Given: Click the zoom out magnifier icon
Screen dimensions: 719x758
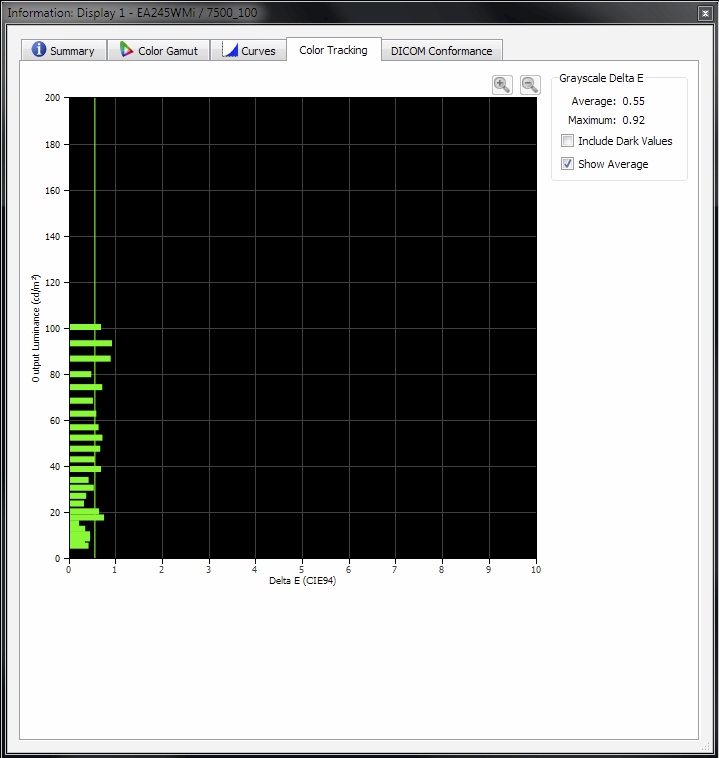Looking at the screenshot, I should point(530,85).
